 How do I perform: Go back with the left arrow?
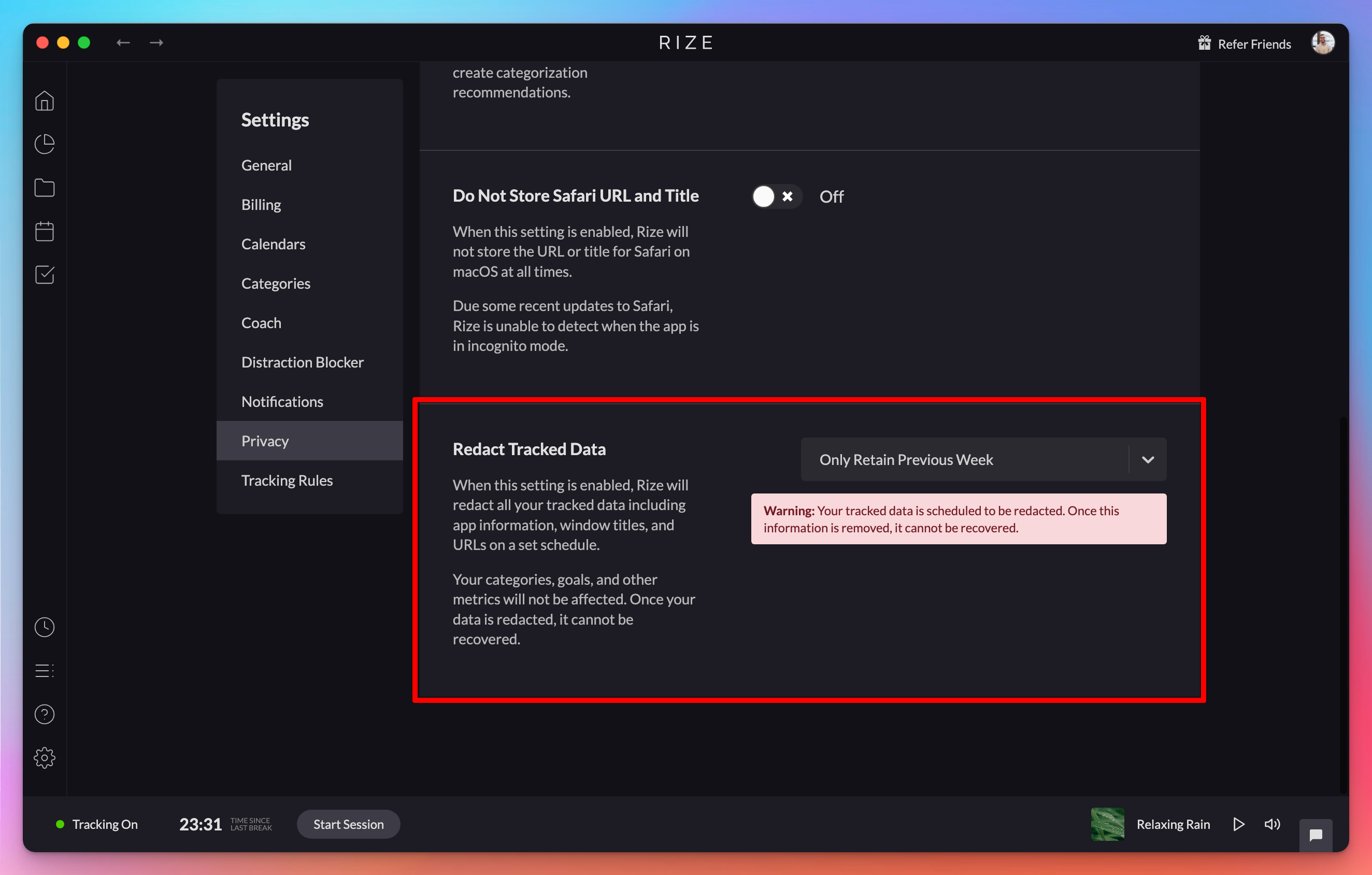pyautogui.click(x=123, y=43)
